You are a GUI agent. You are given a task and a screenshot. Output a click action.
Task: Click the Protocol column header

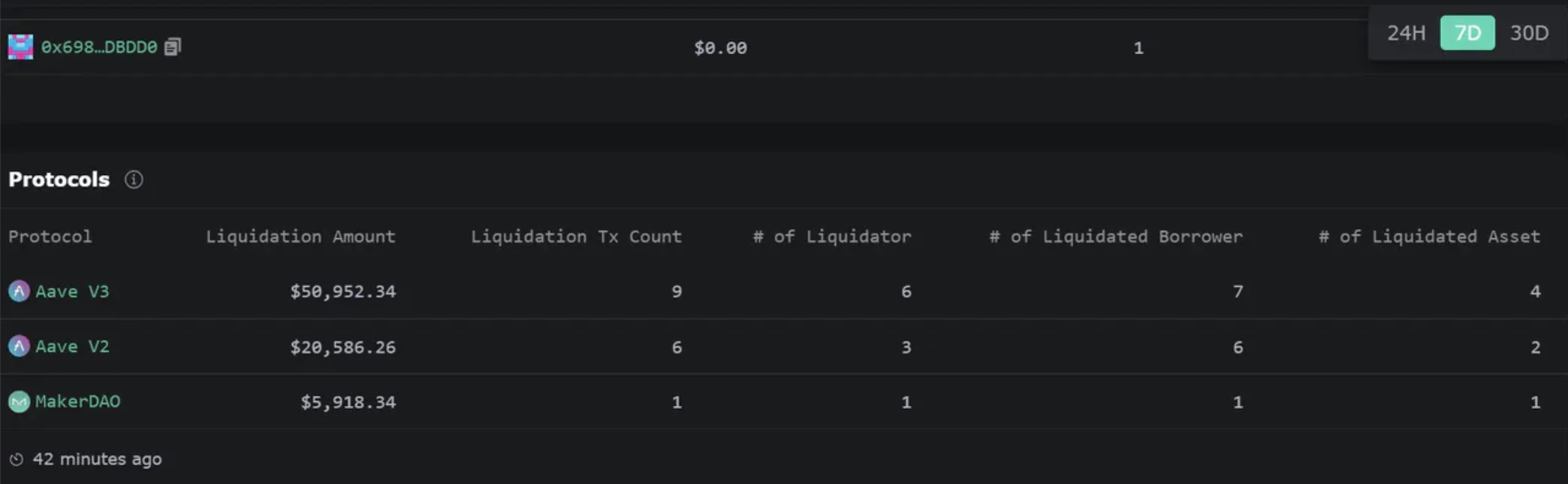[x=50, y=237]
